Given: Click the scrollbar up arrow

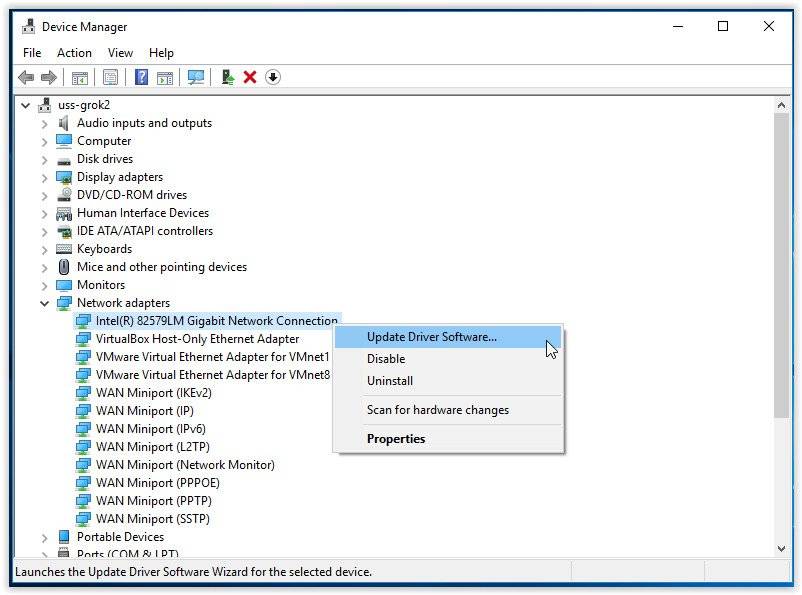Looking at the screenshot, I should [781, 105].
